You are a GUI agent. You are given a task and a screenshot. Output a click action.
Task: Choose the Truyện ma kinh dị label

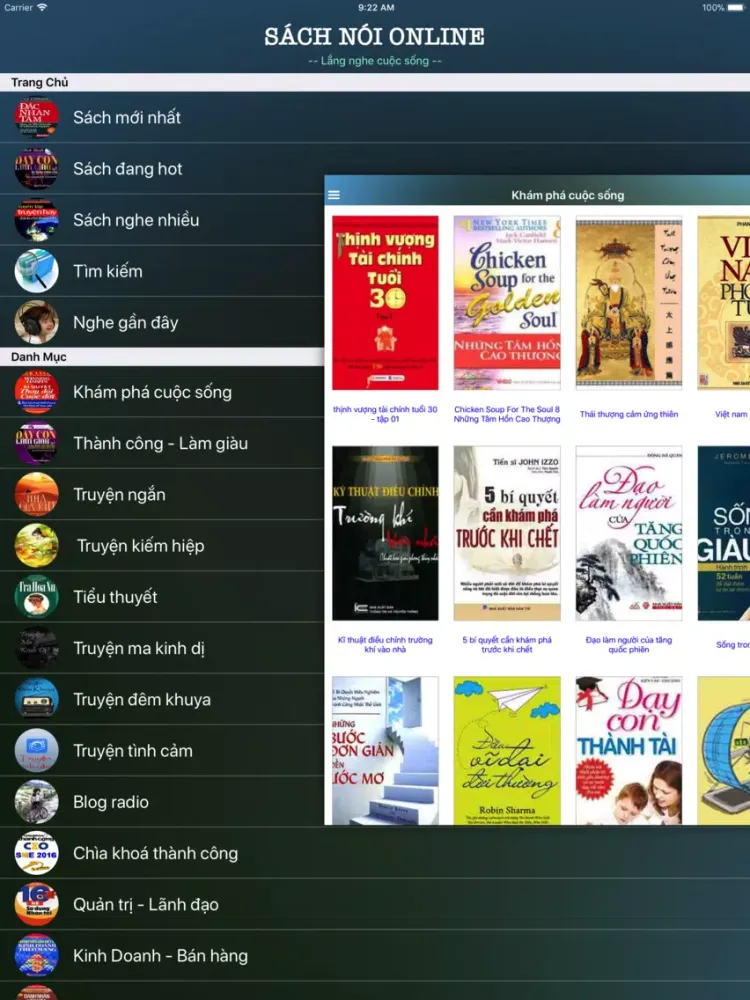click(x=139, y=648)
